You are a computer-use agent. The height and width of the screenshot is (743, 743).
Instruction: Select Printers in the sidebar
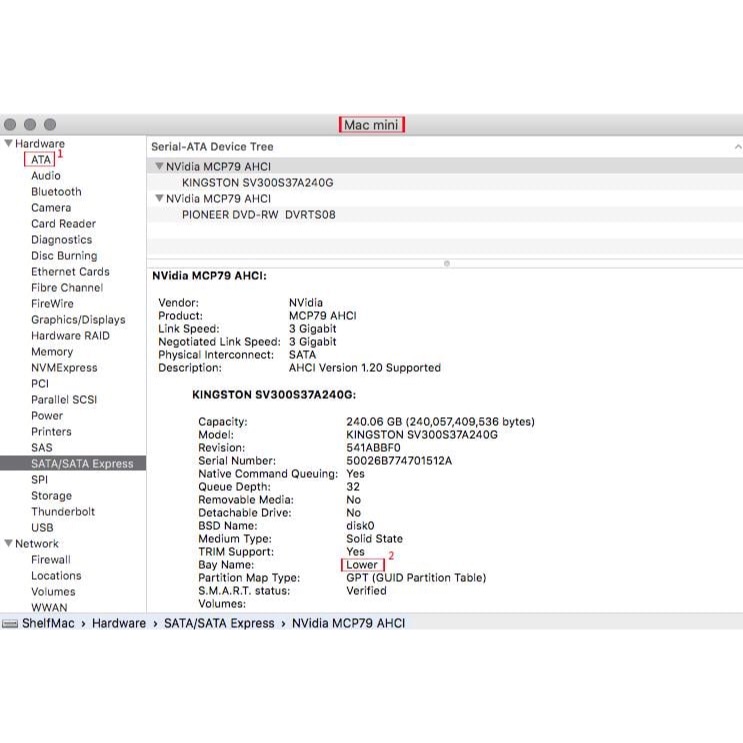pos(51,432)
